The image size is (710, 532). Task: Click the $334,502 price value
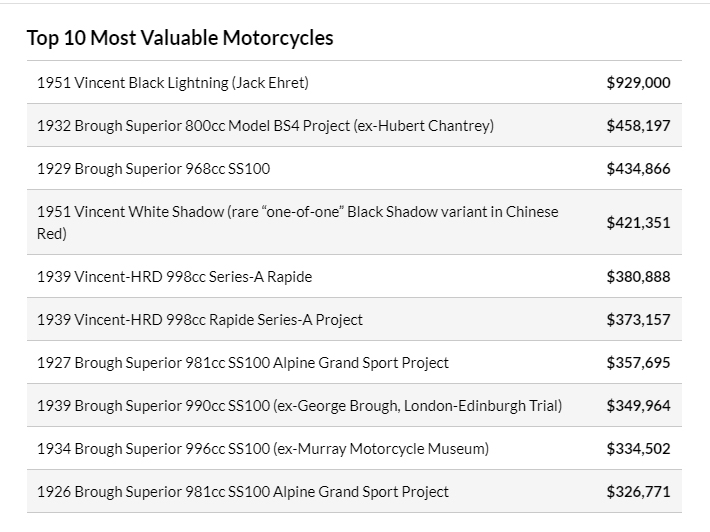point(638,448)
